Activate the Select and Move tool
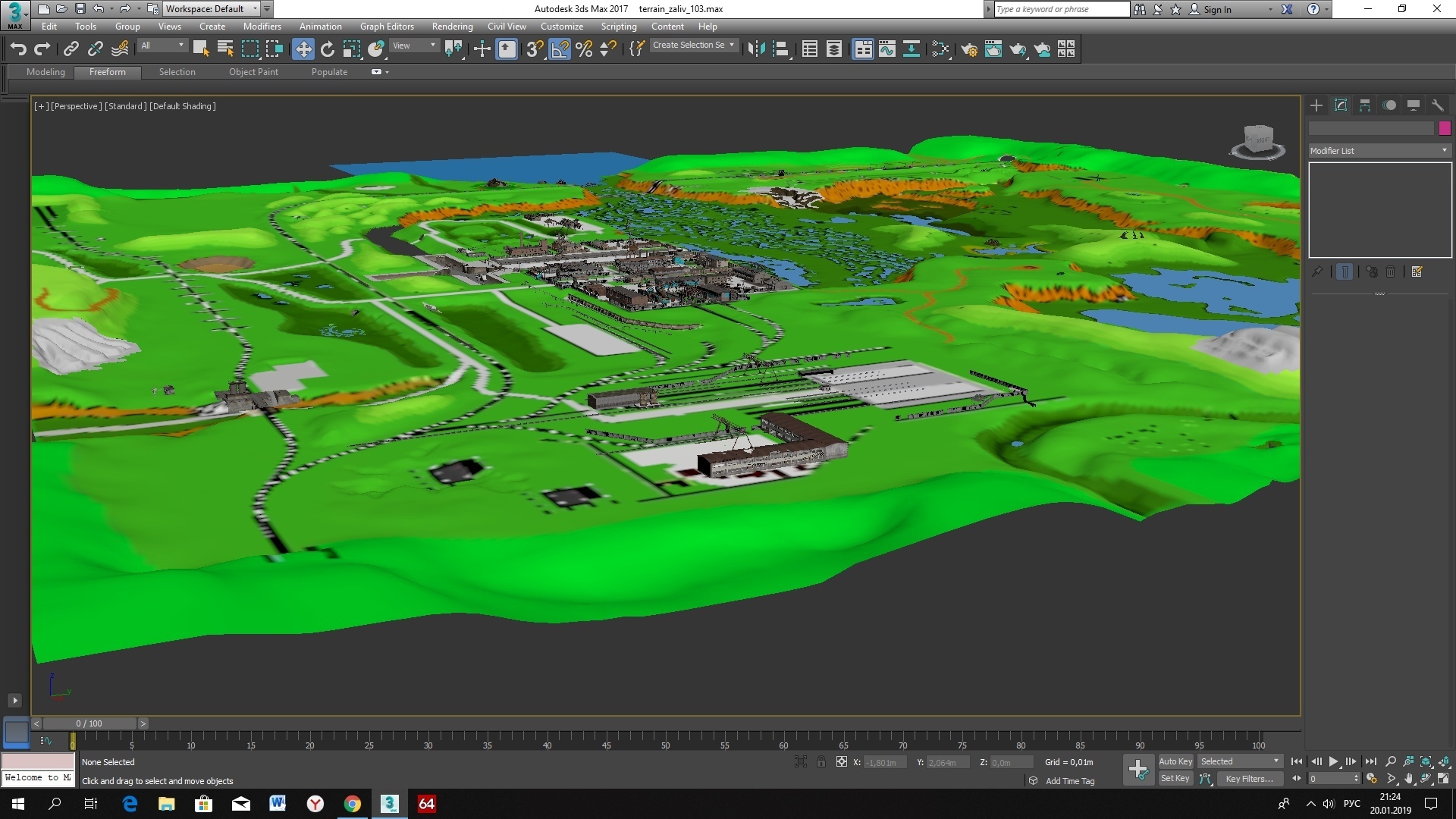This screenshot has height=819, width=1456. click(x=303, y=49)
